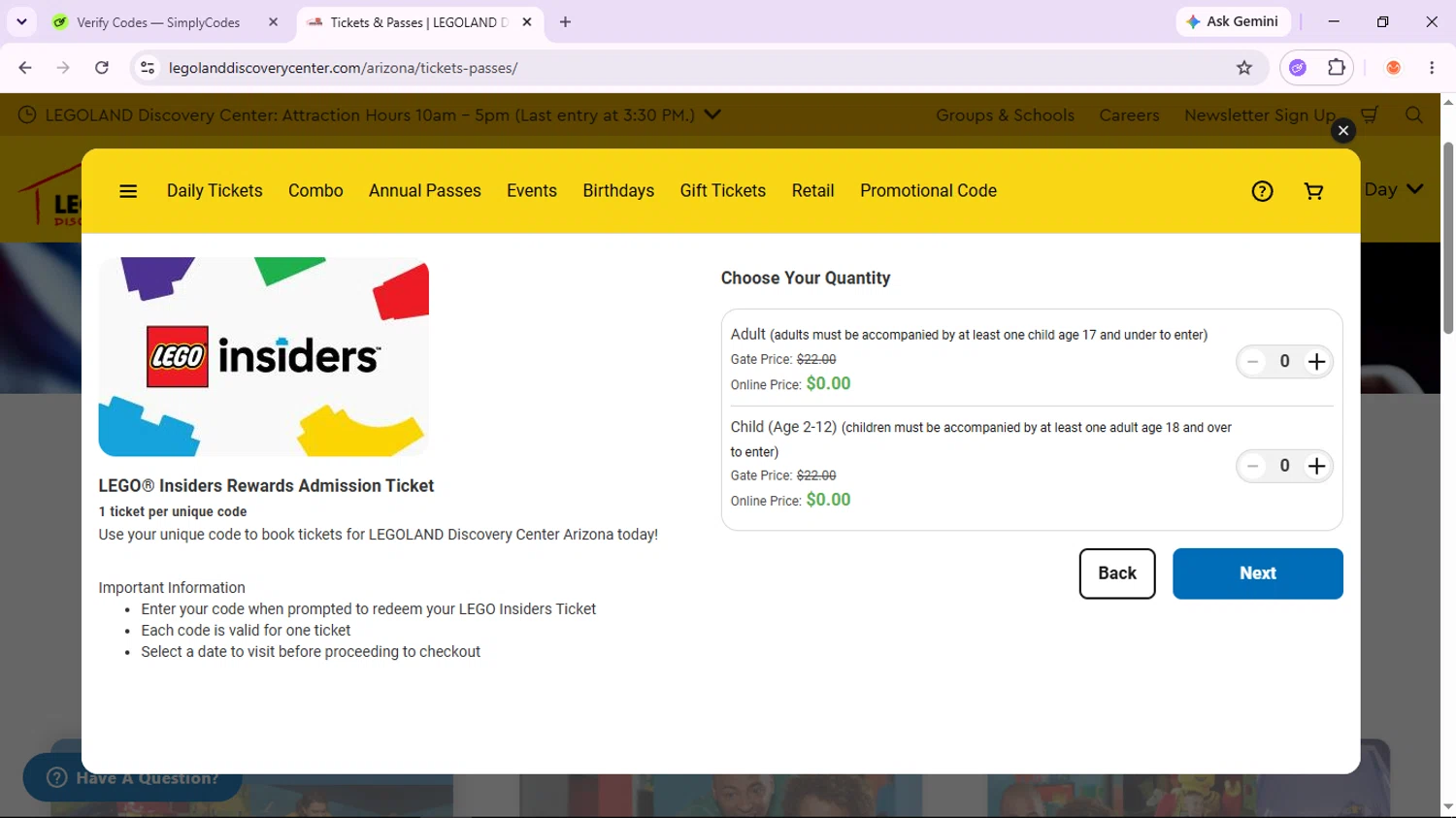Screen dimensions: 1456x818
Task: Open the shopping cart in ticket modal
Action: pos(1313,191)
